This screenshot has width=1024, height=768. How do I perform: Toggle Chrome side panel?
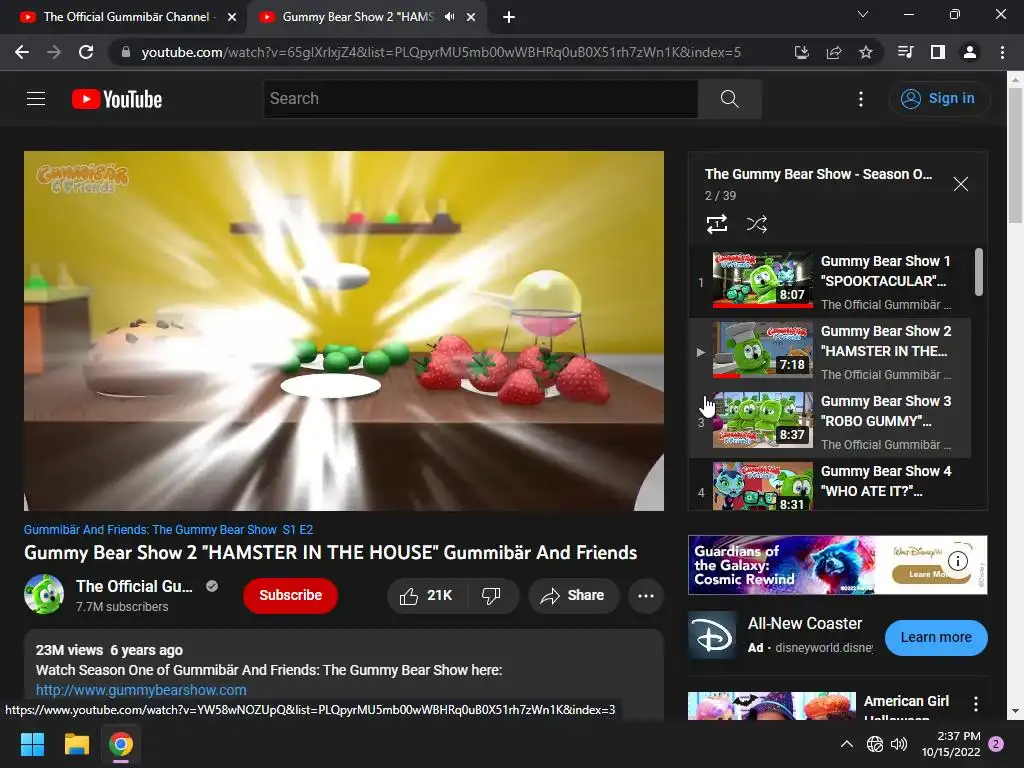(938, 52)
